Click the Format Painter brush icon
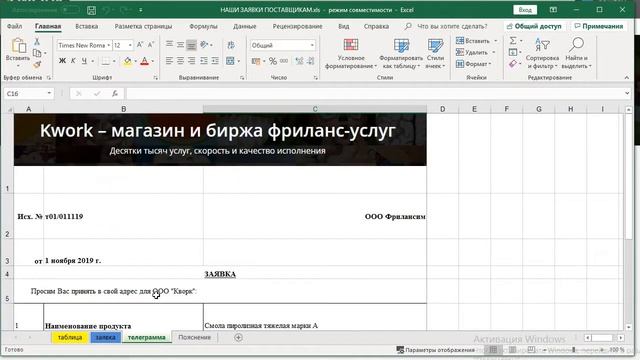This screenshot has height=360, width=640. pos(37,64)
